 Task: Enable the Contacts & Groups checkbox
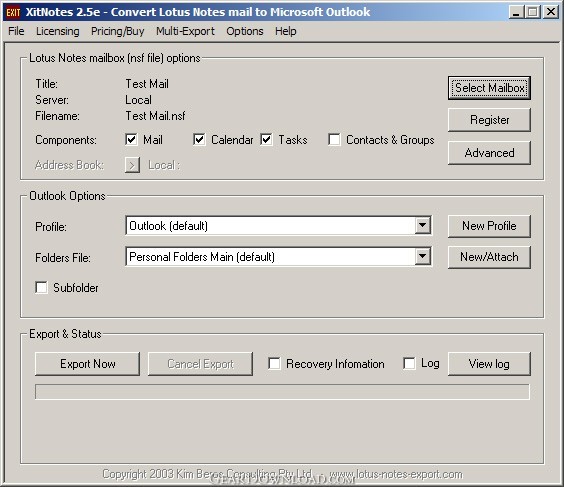point(334,140)
